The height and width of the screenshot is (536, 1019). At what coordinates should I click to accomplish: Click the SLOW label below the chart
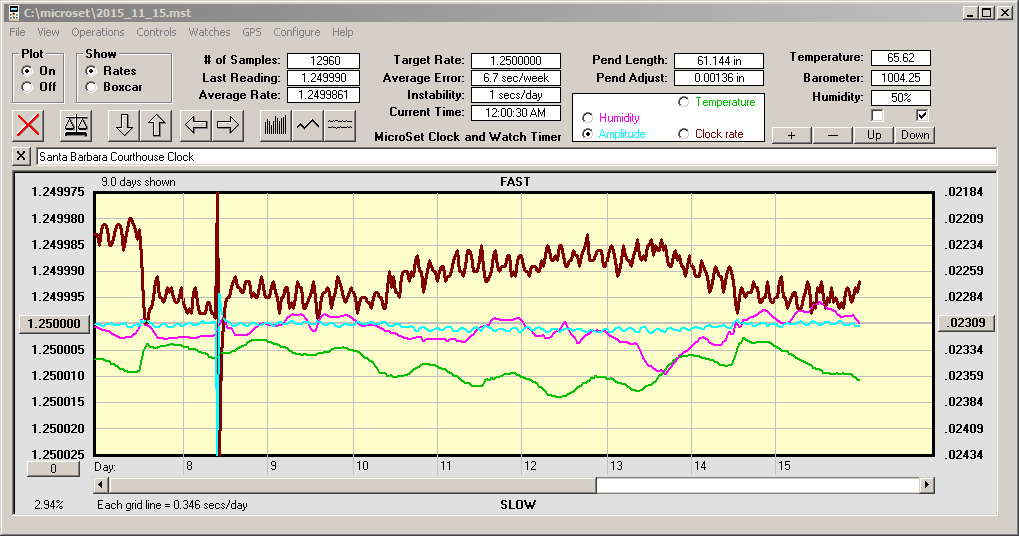[518, 505]
